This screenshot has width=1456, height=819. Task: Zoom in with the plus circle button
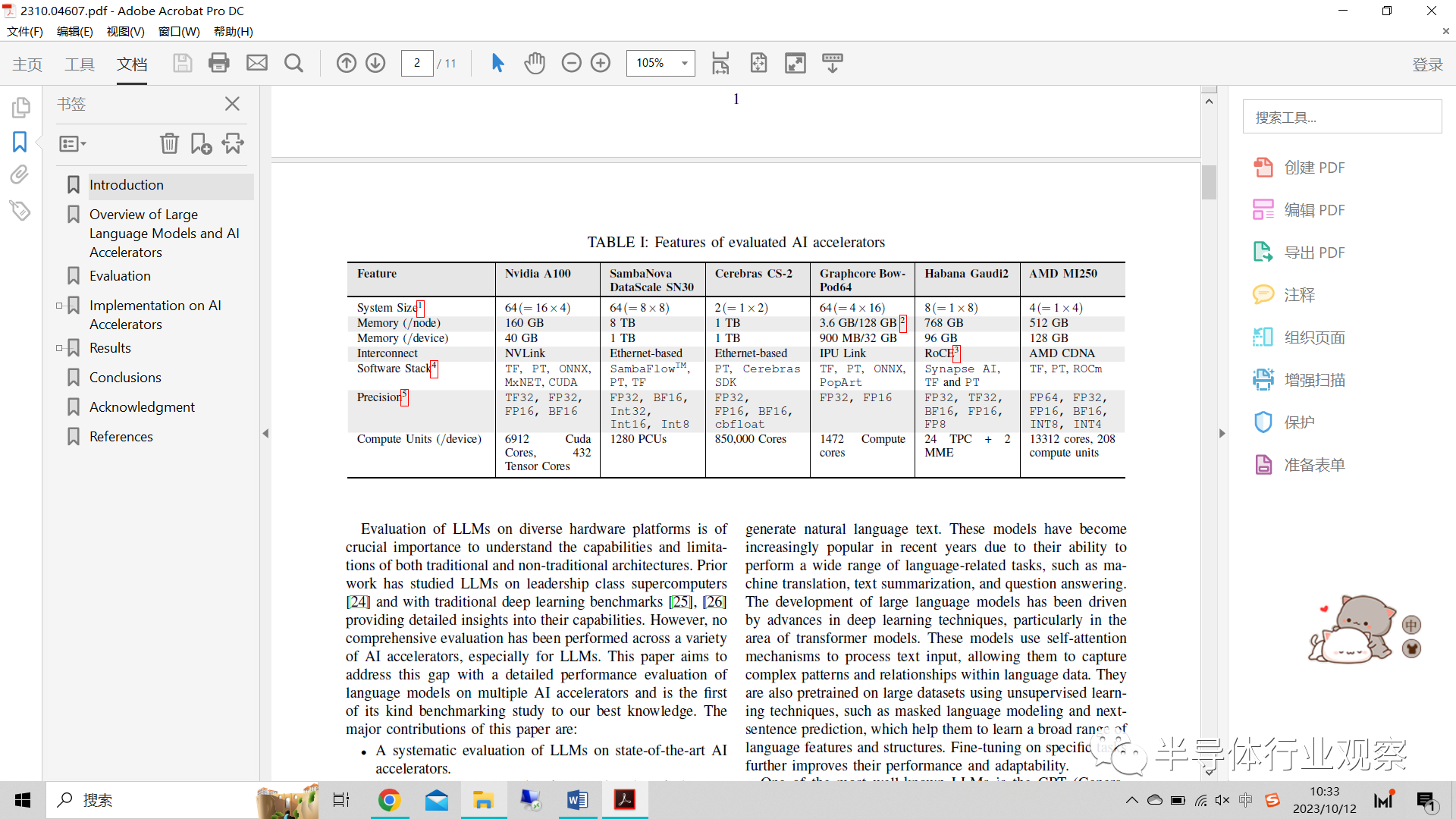[x=601, y=63]
